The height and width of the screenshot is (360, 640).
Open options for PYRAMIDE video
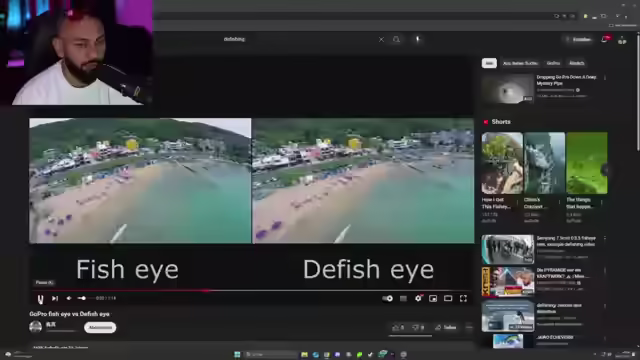tap(605, 271)
